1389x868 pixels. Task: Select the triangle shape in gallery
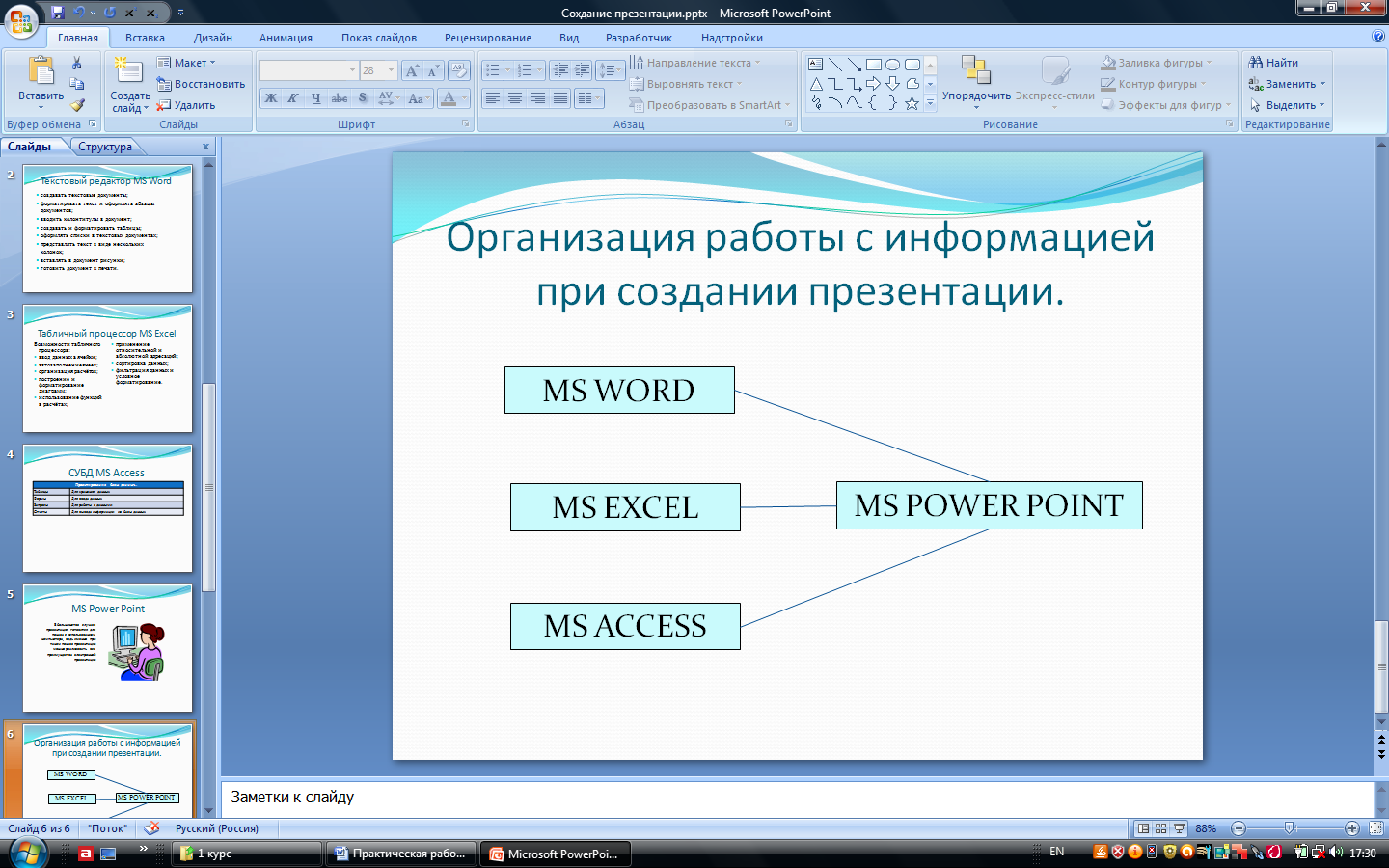tap(816, 84)
